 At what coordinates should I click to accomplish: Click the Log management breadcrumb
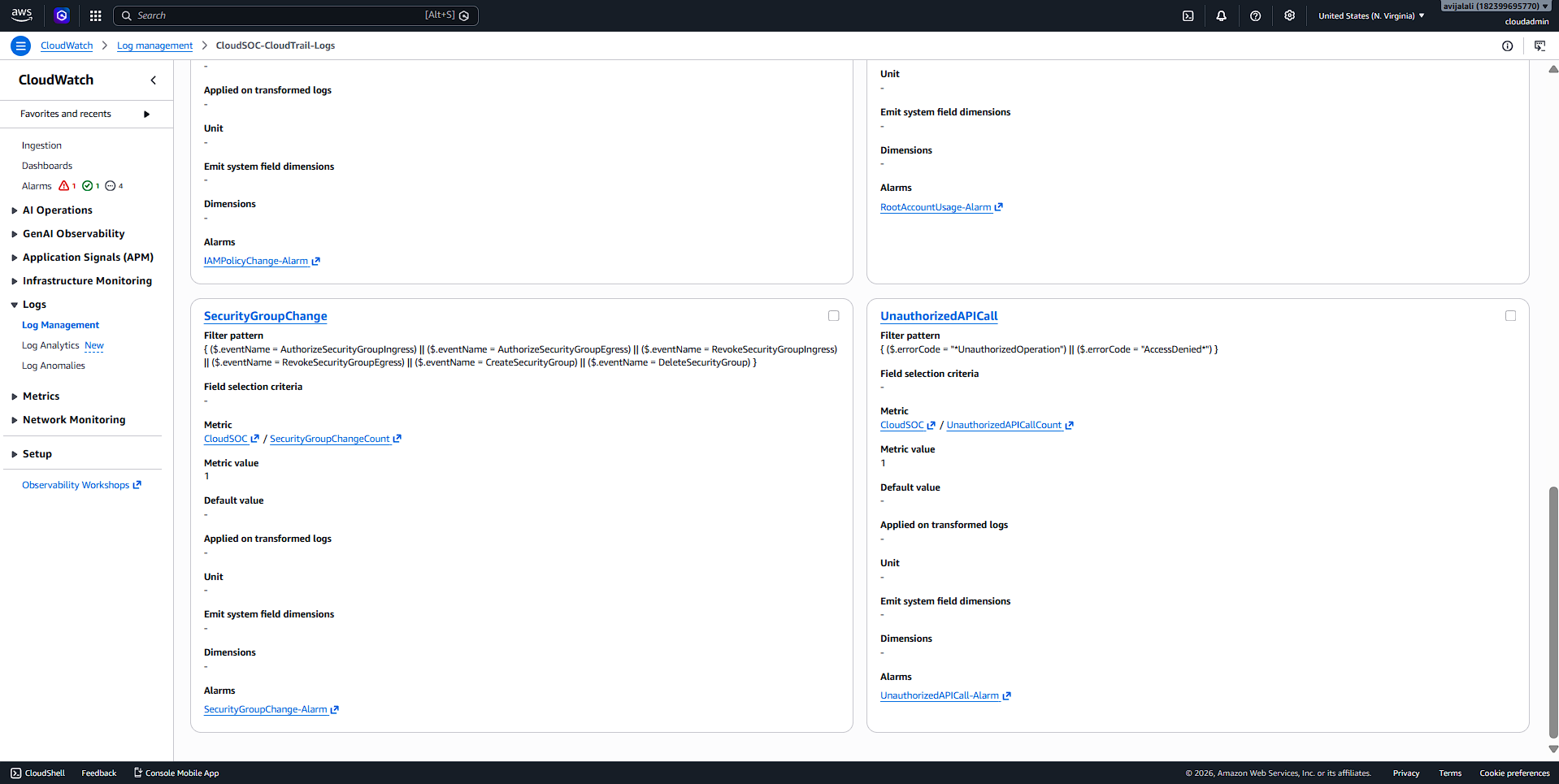(154, 45)
